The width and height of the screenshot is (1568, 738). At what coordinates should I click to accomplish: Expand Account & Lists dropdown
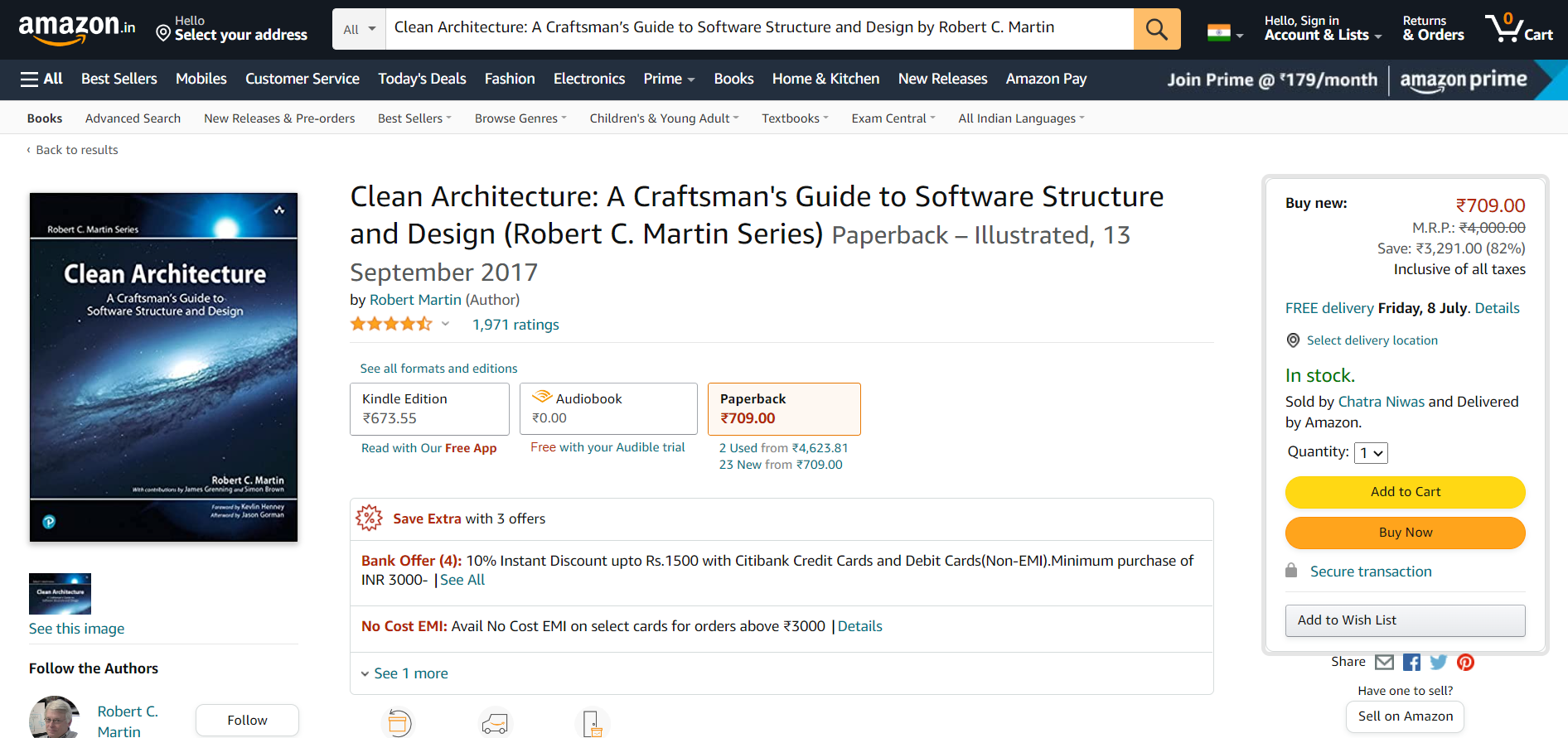coord(1323,28)
